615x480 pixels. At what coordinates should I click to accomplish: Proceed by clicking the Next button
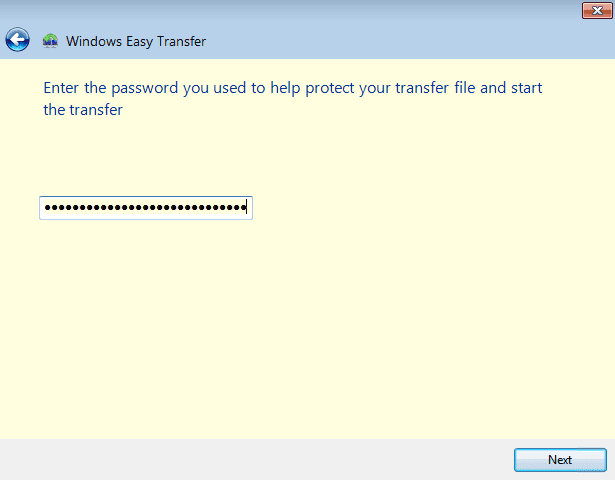(x=560, y=460)
